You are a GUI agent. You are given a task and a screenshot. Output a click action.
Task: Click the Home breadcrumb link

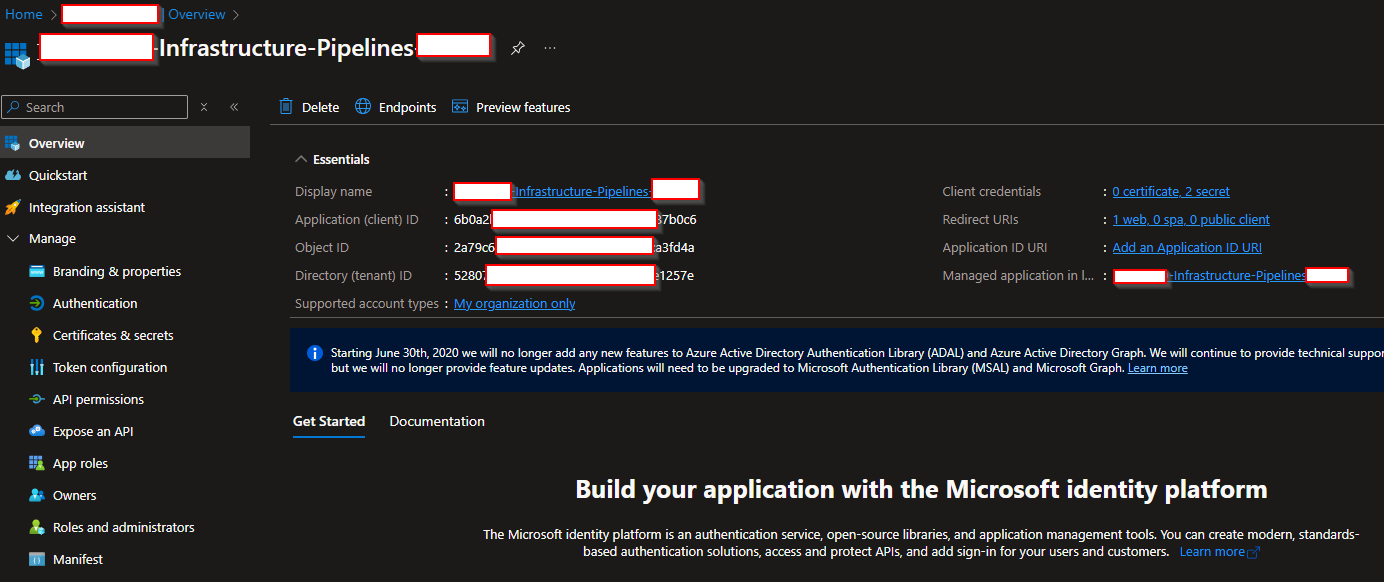point(24,14)
